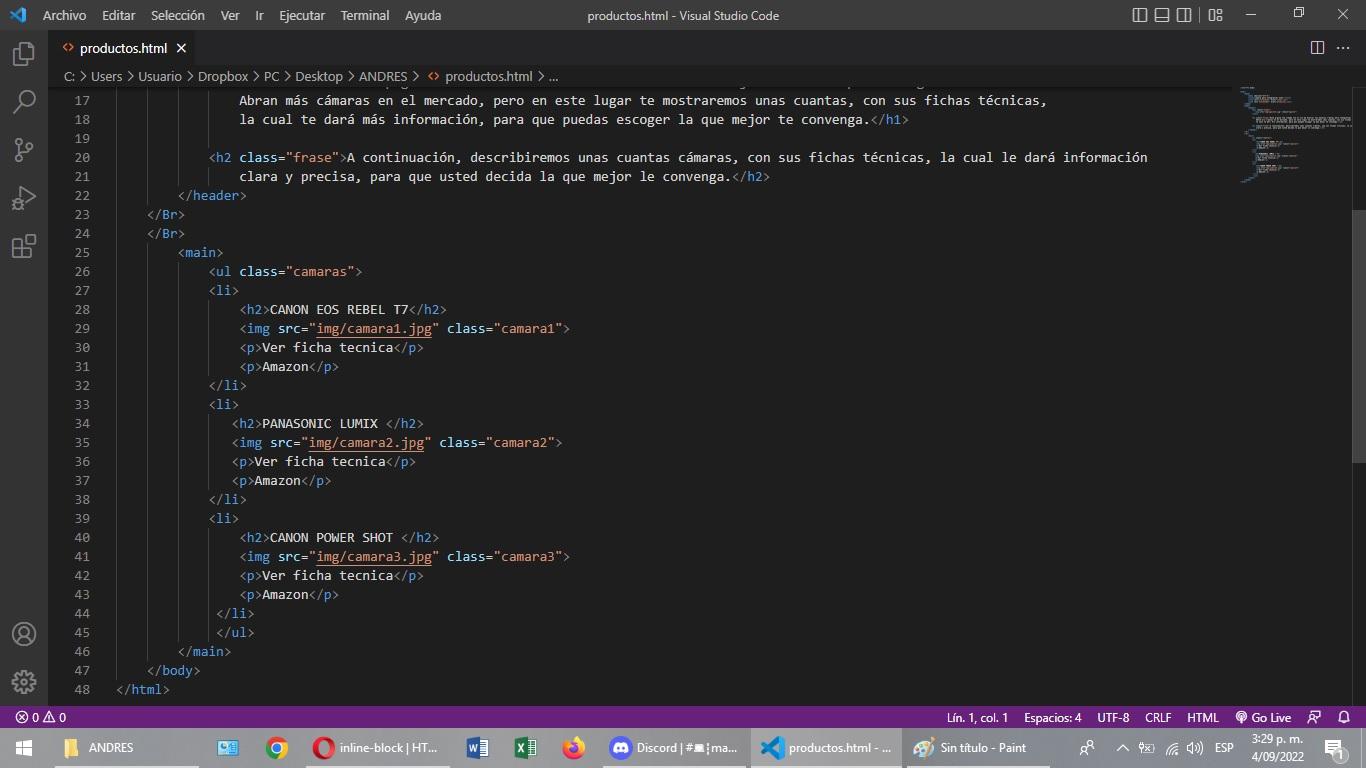The image size is (1366, 768).
Task: Open the Archivo menu
Action: [x=64, y=15]
